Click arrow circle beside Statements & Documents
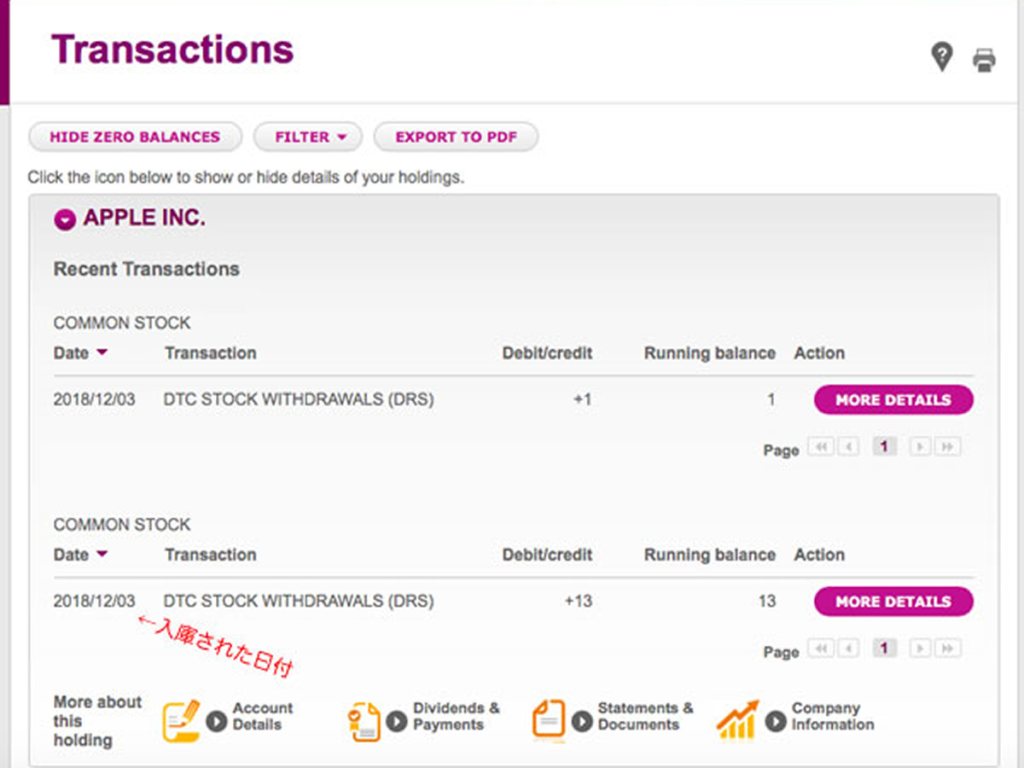This screenshot has height=768, width=1024. [x=583, y=721]
